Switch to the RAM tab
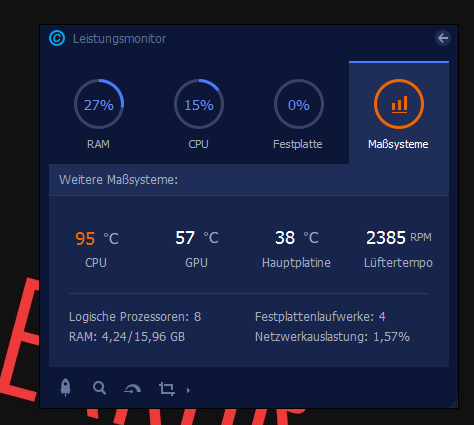 (99, 113)
